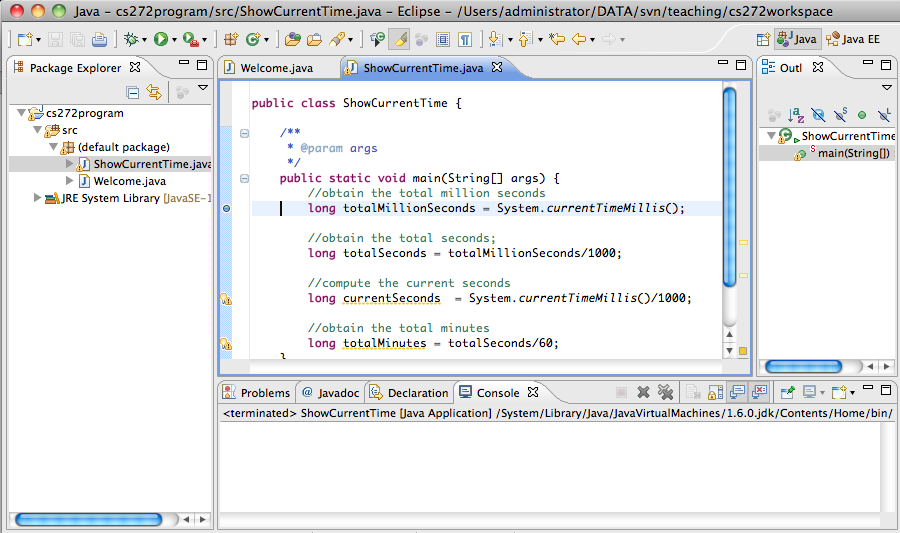Expand the Welcome.java tree node
This screenshot has height=533, width=900.
pos(69,181)
